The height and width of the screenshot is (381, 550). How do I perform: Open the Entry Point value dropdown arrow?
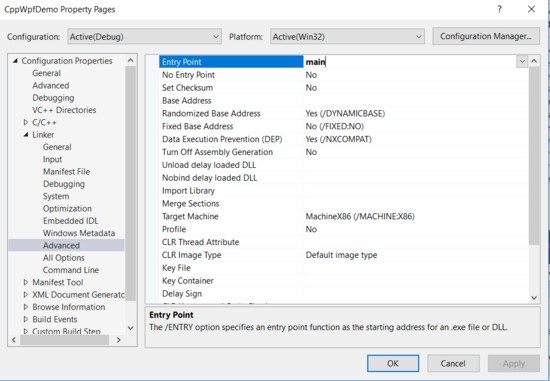[522, 61]
